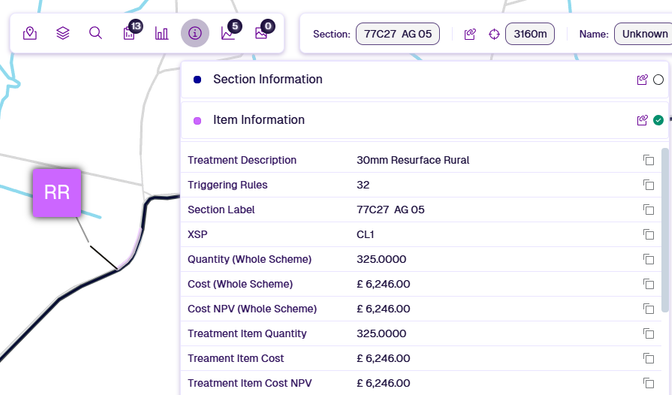
Task: Click the XSP value CL1
Action: (x=365, y=235)
